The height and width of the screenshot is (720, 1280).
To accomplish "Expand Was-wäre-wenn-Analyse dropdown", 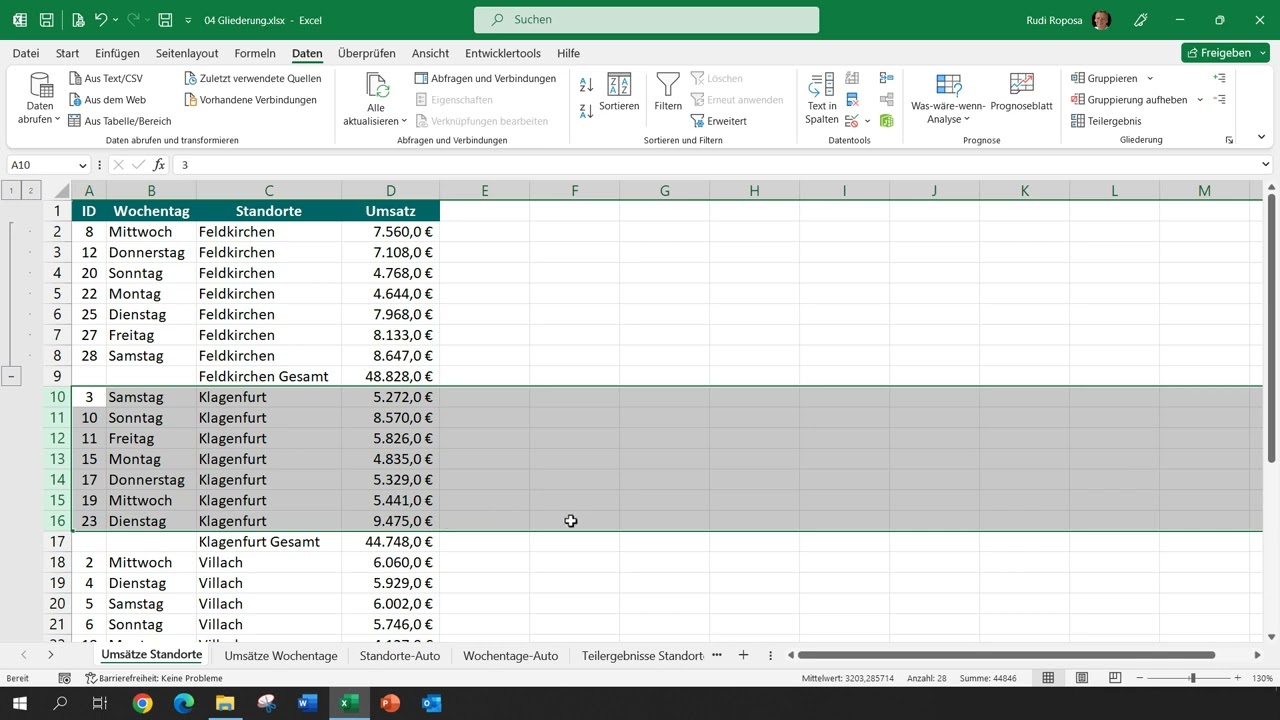I will pos(967,120).
